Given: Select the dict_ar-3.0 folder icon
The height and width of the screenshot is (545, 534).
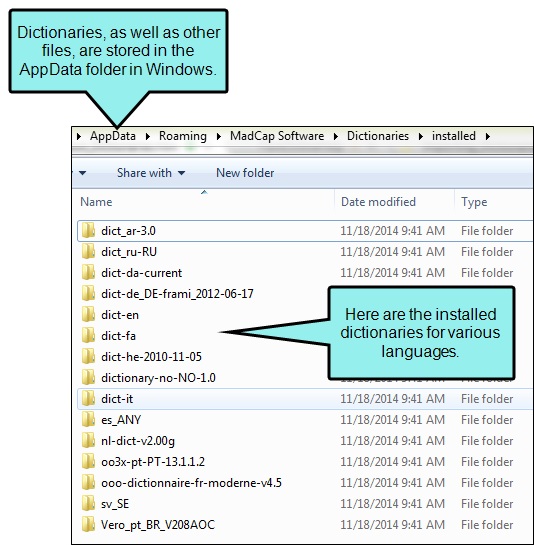Looking at the screenshot, I should click(x=88, y=230).
